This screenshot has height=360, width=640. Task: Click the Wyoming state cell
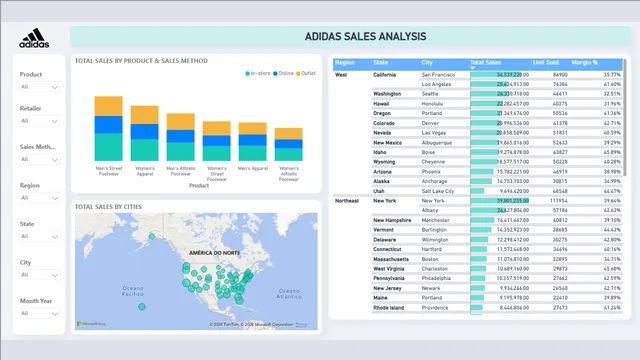[x=384, y=162]
